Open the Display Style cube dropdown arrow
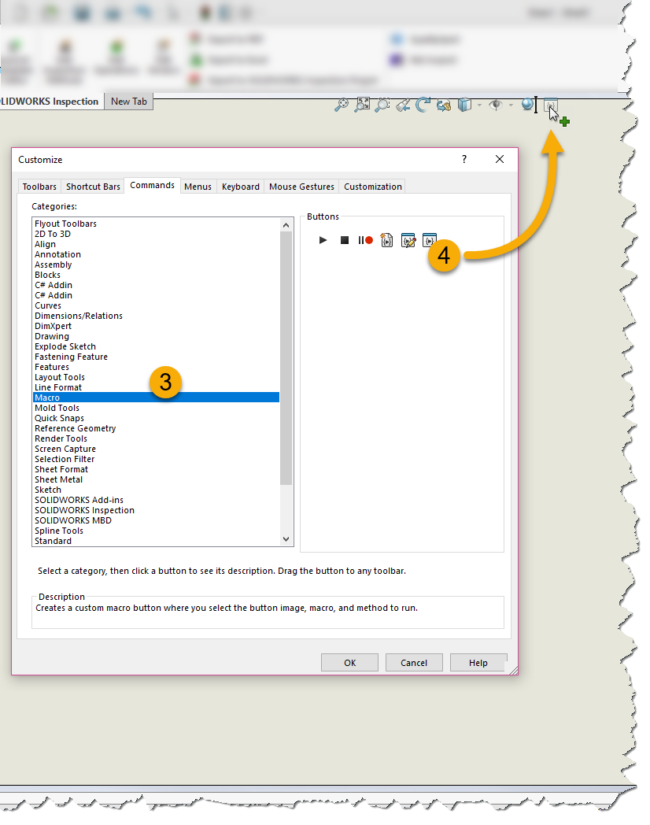 (479, 105)
